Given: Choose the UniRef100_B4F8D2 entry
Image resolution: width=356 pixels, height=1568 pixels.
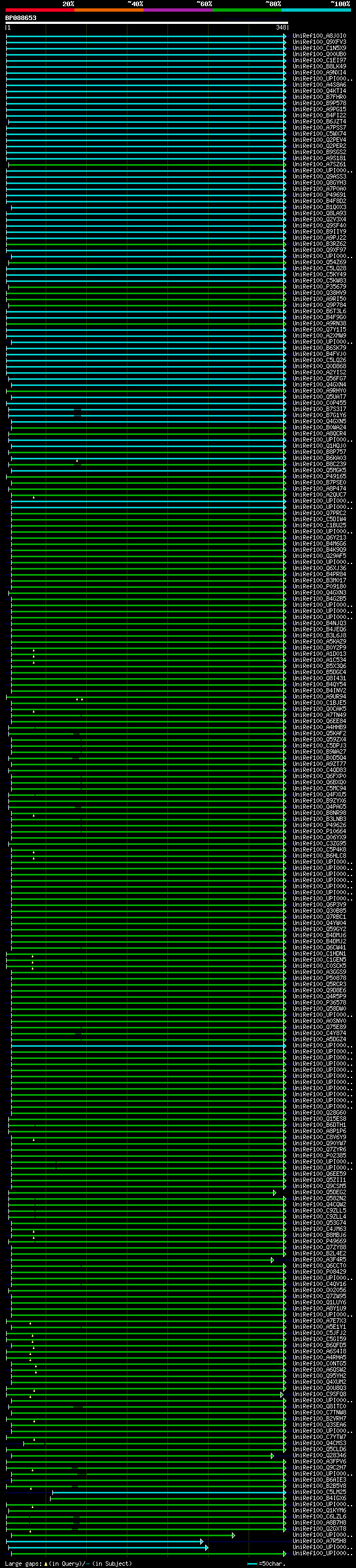Looking at the screenshot, I should point(319,201).
